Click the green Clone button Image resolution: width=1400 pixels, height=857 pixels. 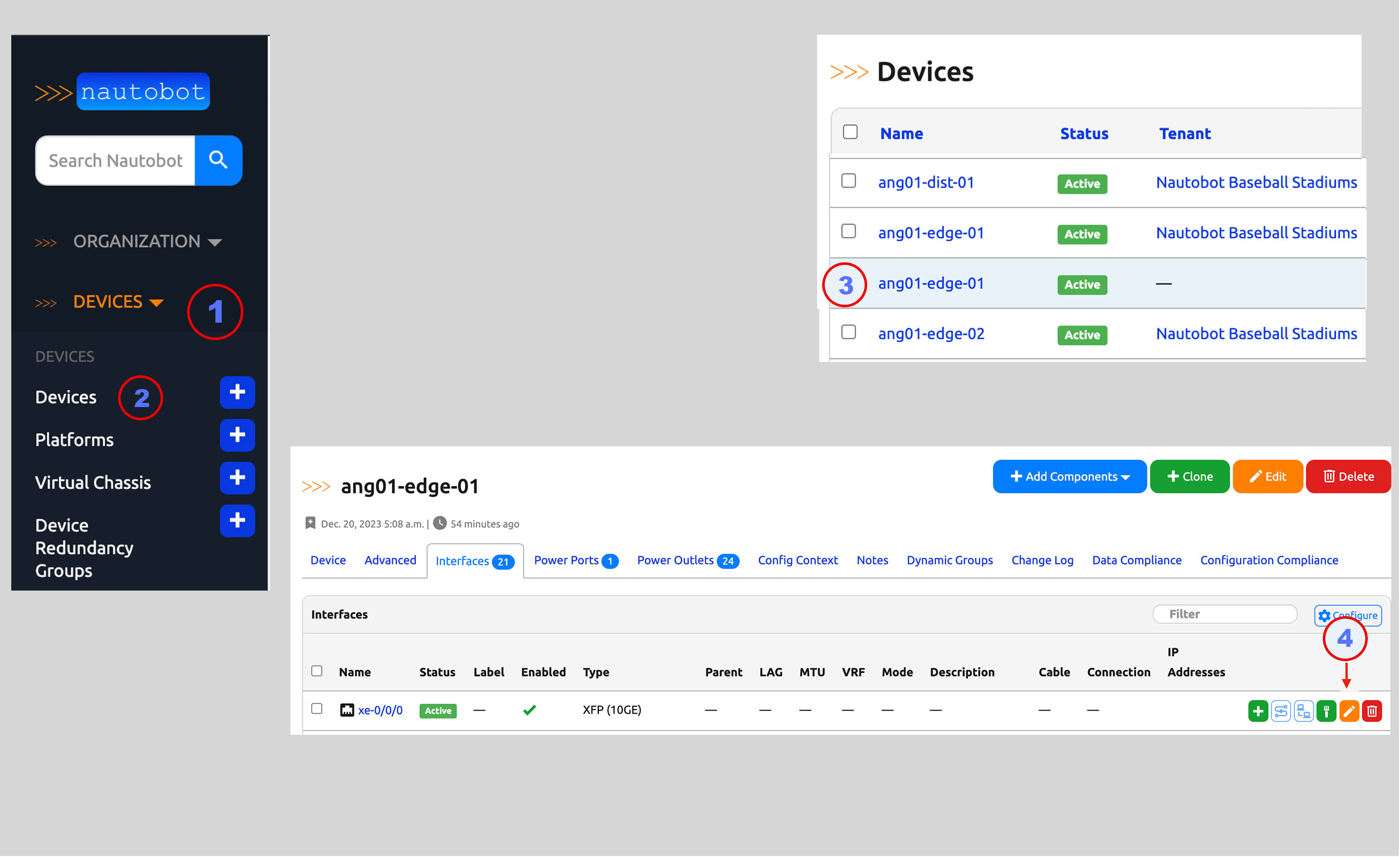(x=1189, y=476)
